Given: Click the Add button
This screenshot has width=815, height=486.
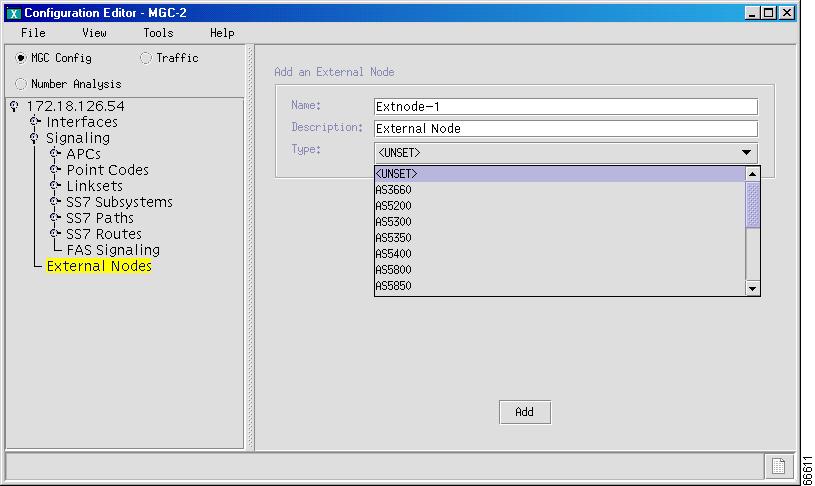Looking at the screenshot, I should point(525,412).
